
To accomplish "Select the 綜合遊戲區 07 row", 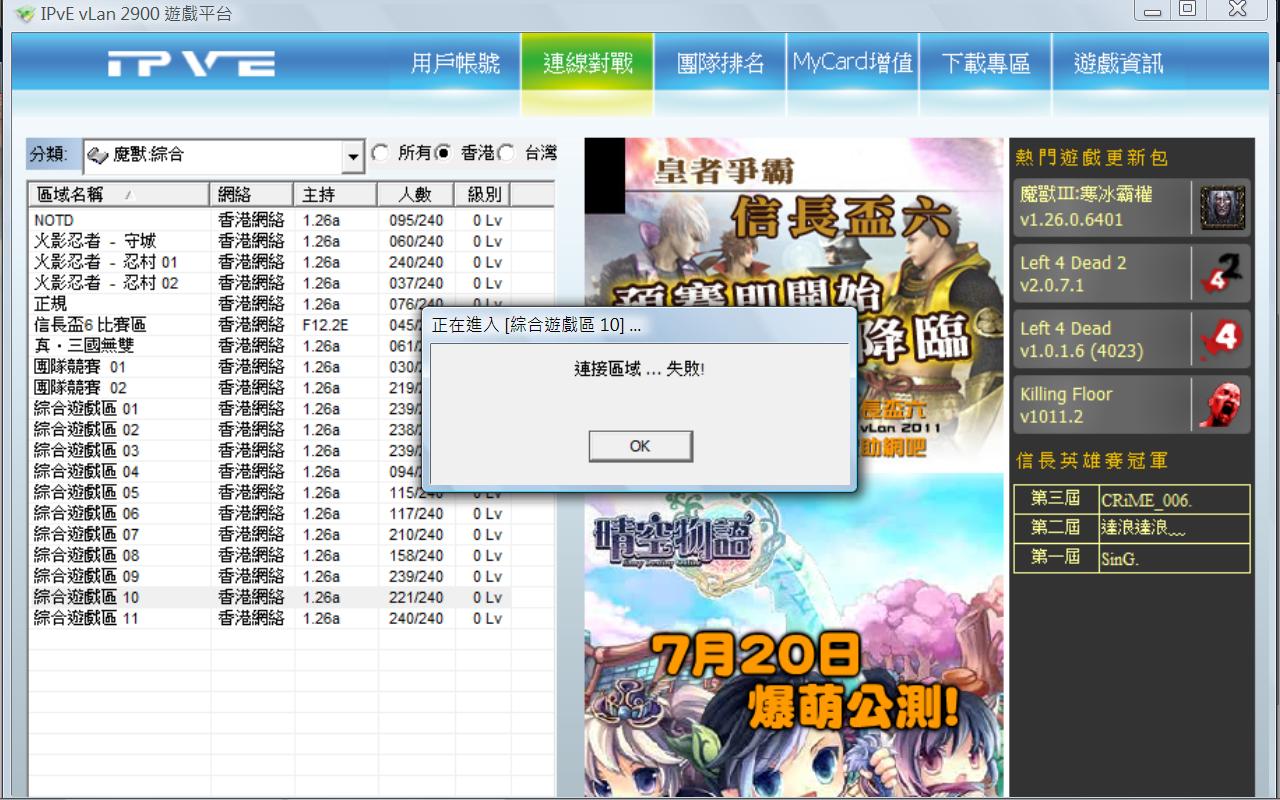I will pos(270,535).
